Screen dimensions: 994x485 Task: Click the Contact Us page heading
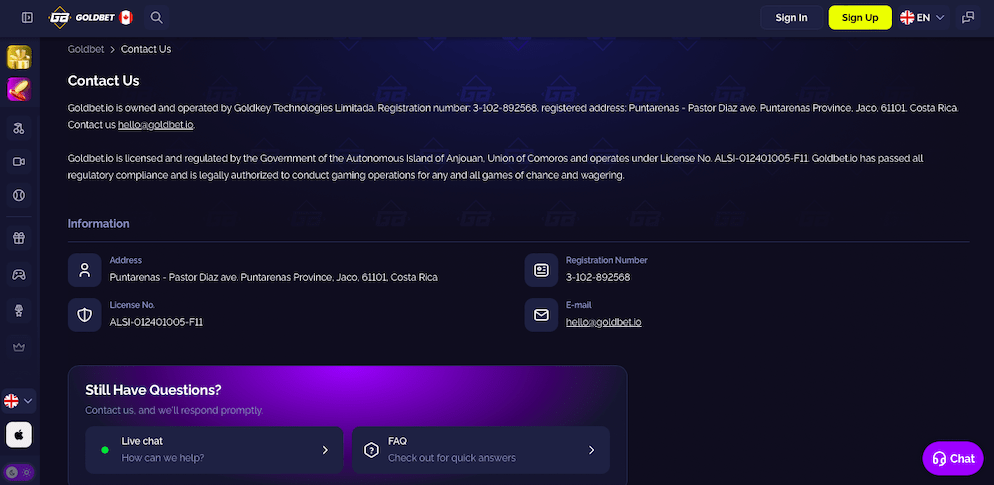click(103, 81)
